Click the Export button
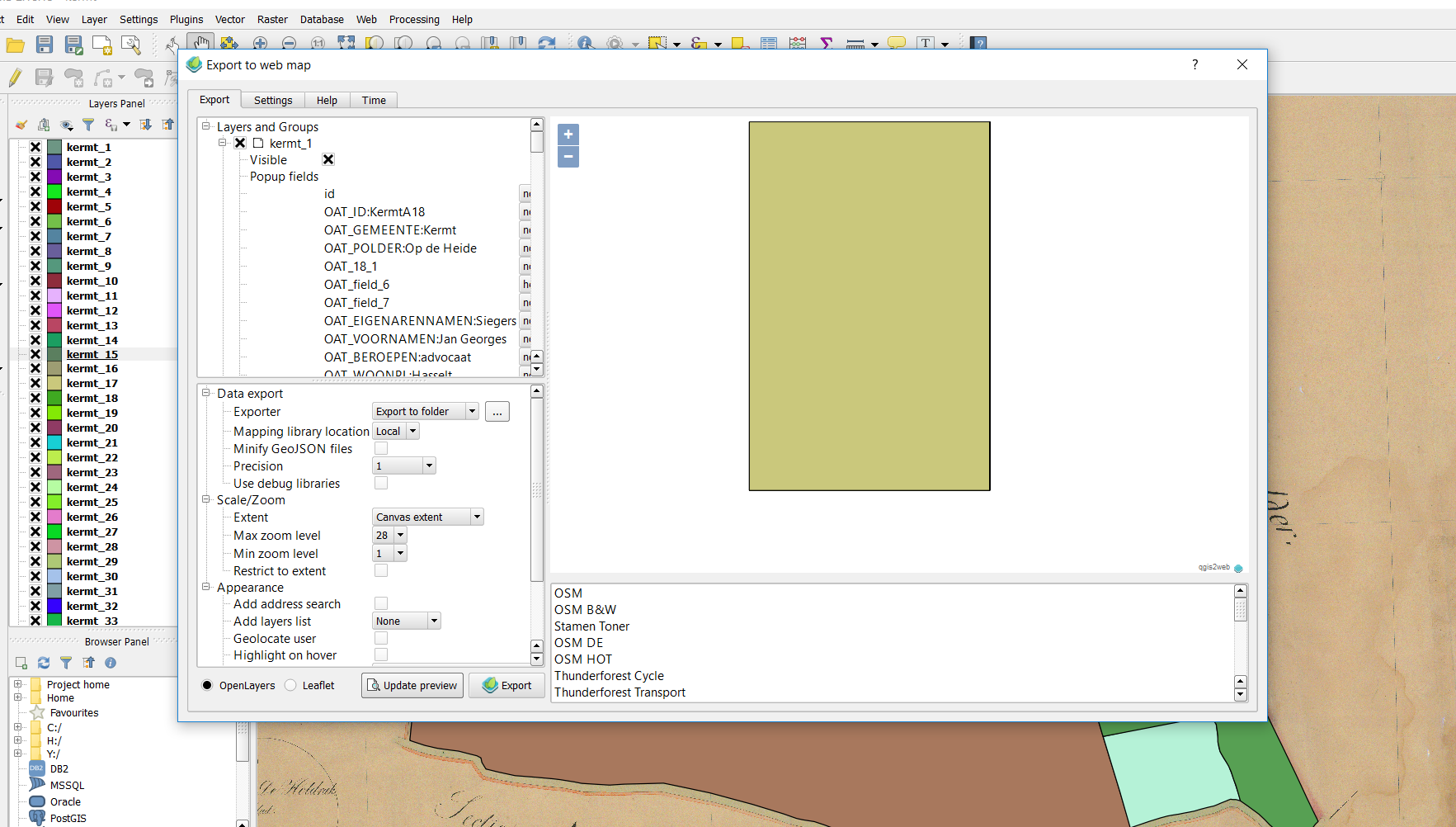Image resolution: width=1456 pixels, height=827 pixels. pos(507,685)
